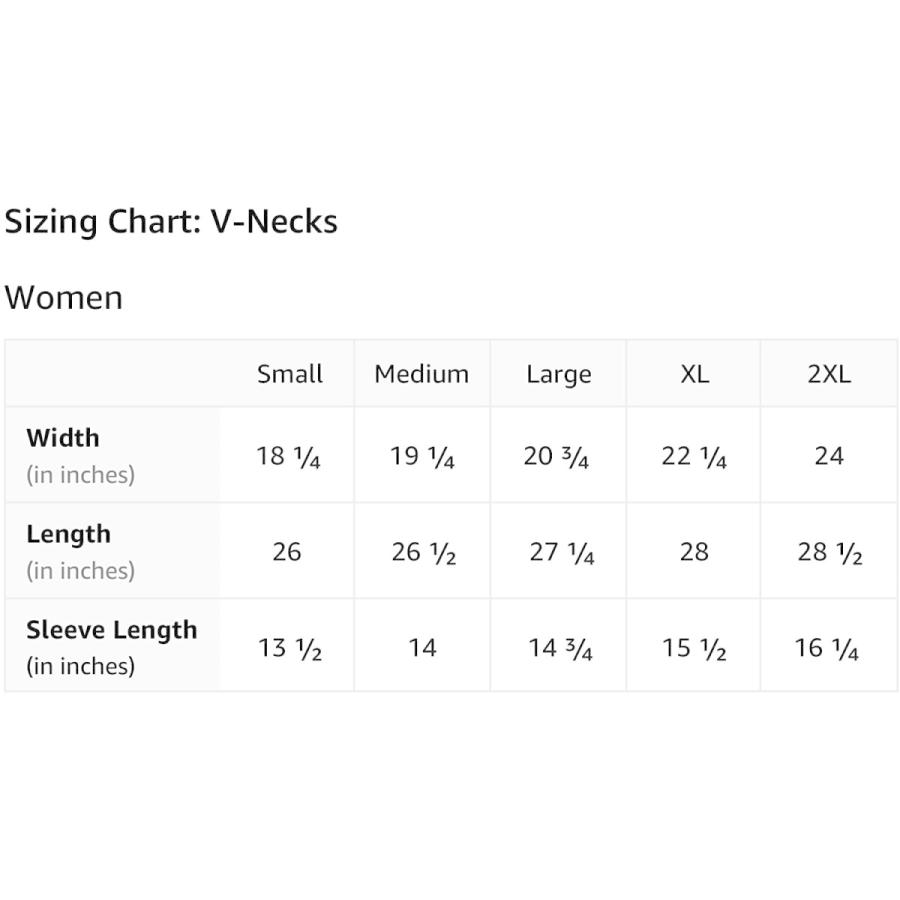Click the Width row label
This screenshot has height=900, width=900.
click(x=63, y=438)
